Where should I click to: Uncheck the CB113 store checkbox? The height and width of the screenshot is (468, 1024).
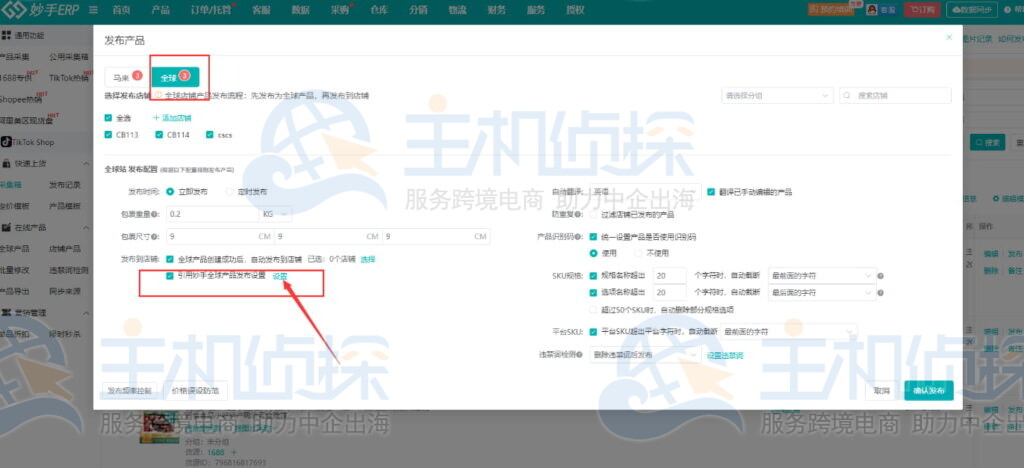(108, 135)
